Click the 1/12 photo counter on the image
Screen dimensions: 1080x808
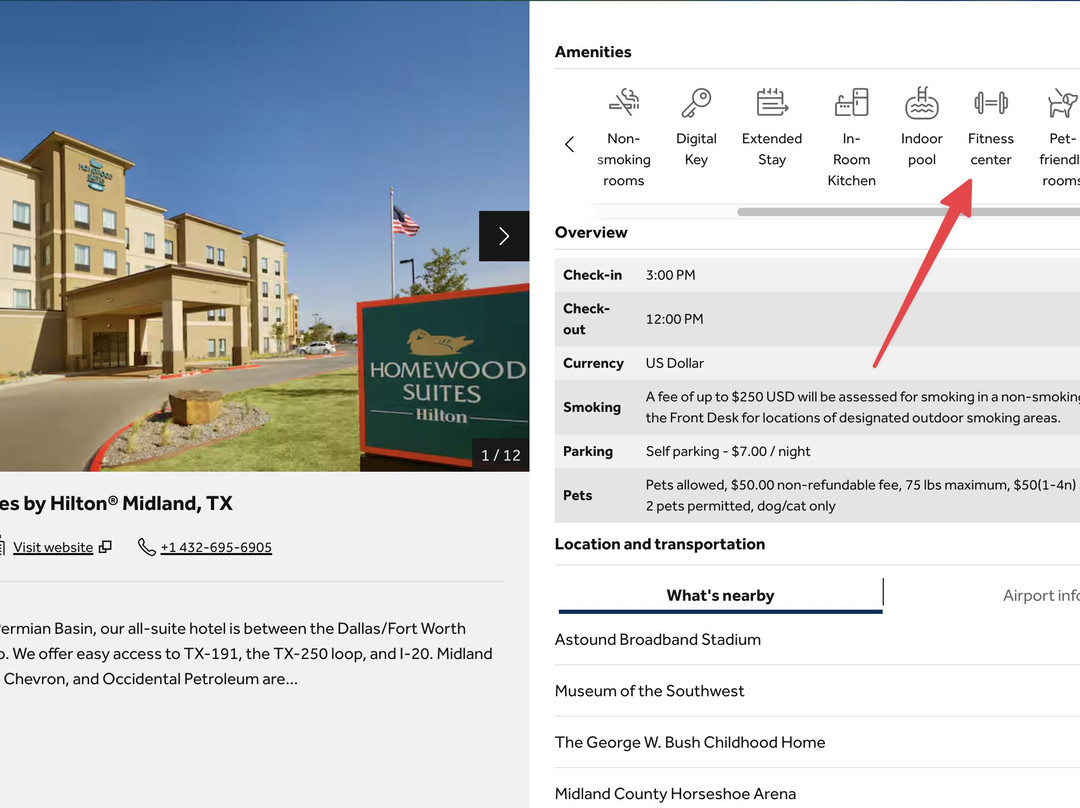click(499, 454)
